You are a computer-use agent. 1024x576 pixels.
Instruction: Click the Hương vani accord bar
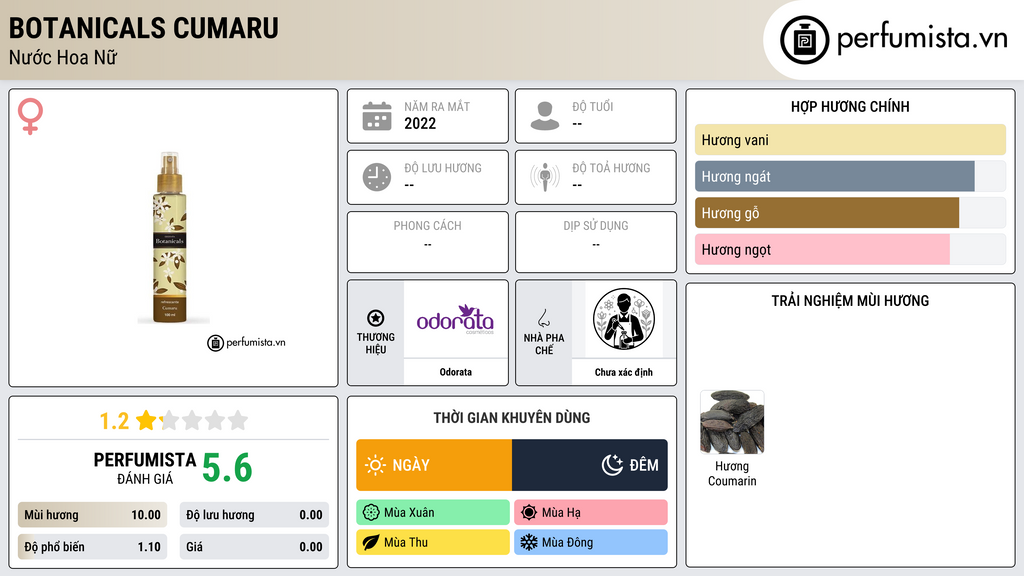tap(850, 140)
